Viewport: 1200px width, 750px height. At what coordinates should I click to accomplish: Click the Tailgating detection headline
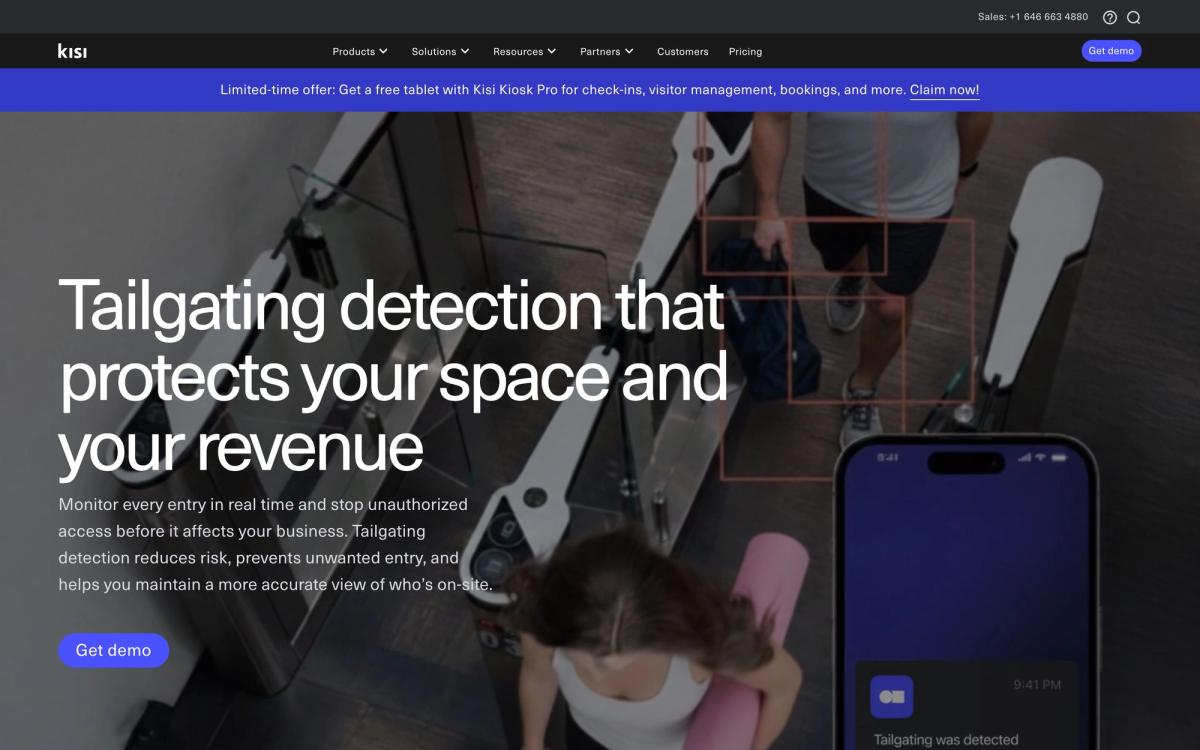(393, 376)
